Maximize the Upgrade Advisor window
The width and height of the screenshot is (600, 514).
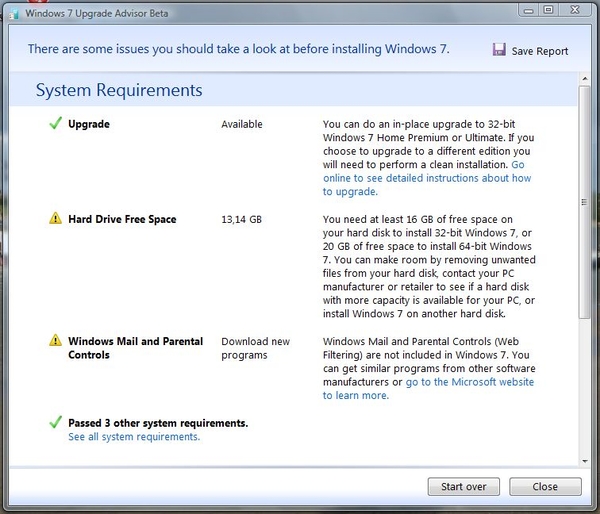548,10
